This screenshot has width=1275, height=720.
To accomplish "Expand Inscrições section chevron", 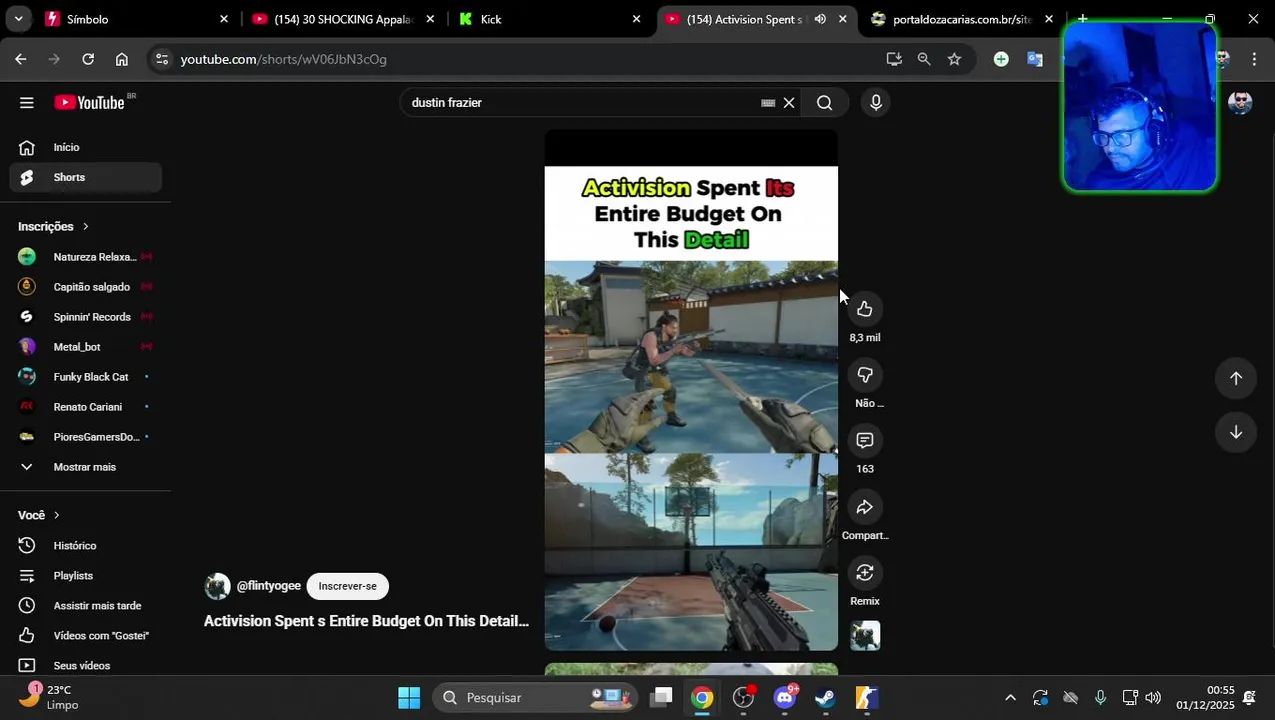I will 86,227.
